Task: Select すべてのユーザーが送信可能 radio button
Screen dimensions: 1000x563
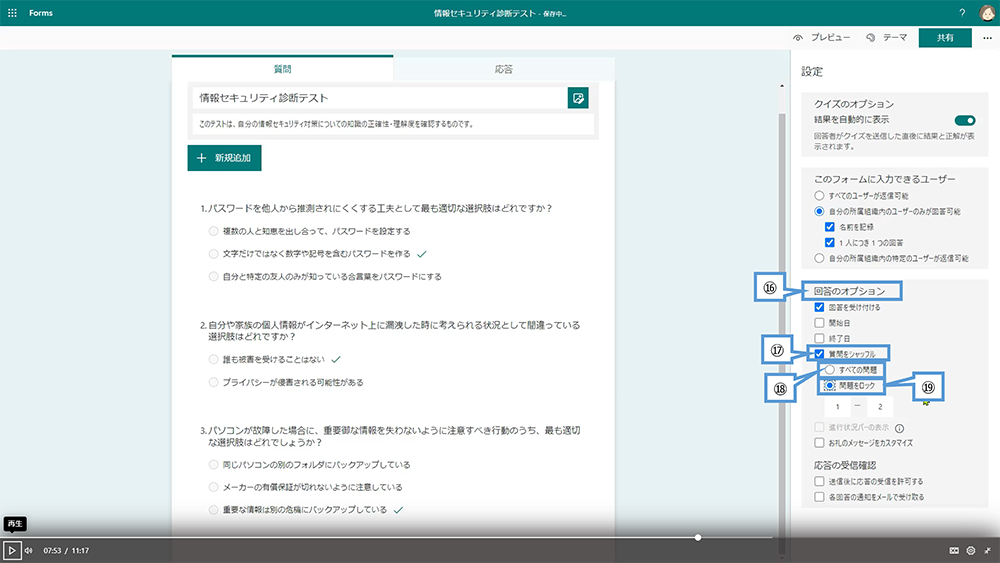Action: click(819, 196)
